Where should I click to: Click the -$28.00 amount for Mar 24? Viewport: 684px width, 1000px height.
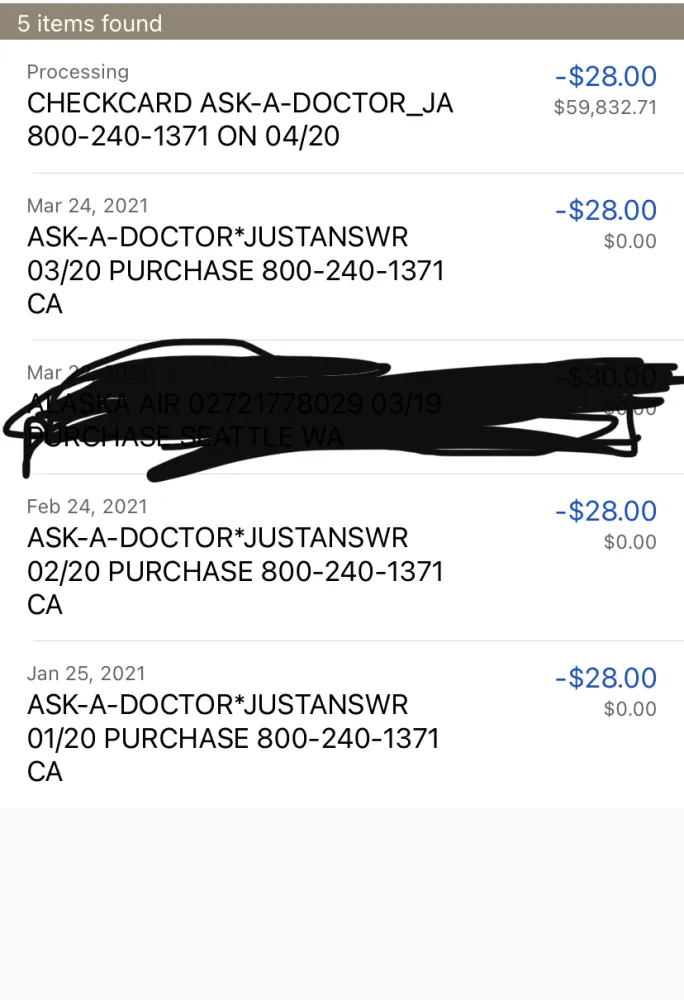click(x=606, y=211)
